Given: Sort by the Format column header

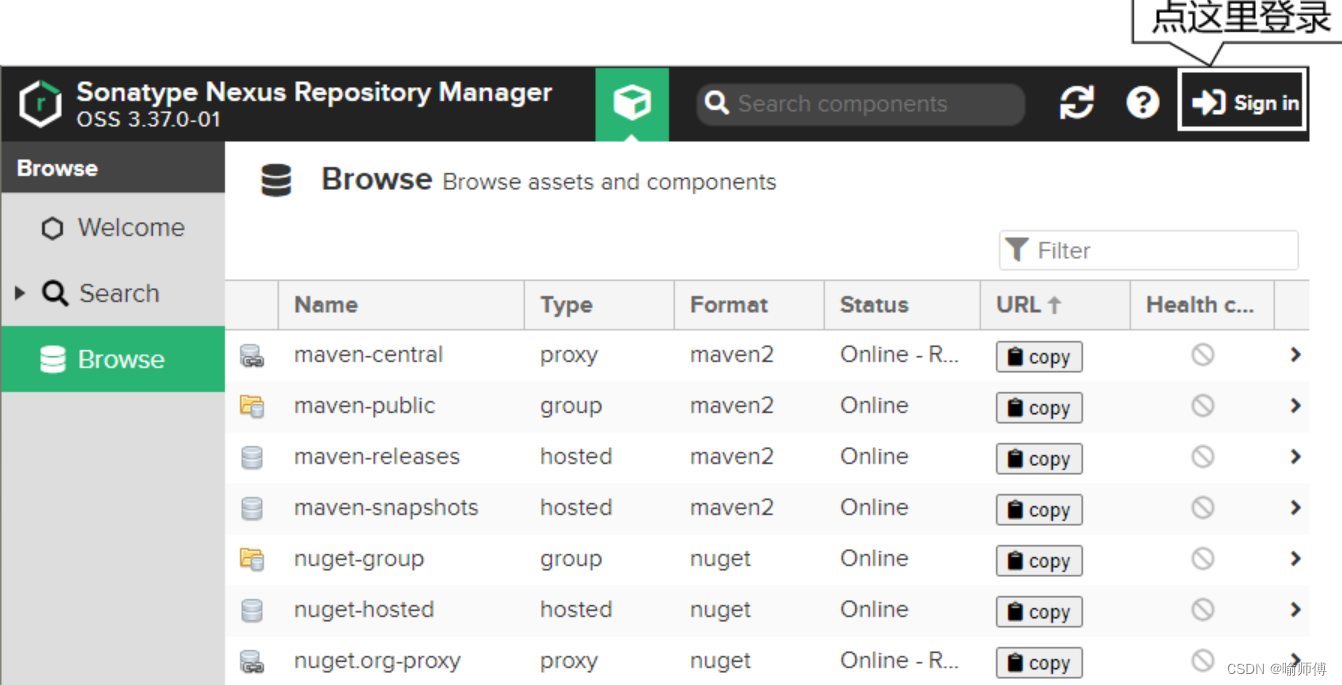Looking at the screenshot, I should (x=749, y=305).
